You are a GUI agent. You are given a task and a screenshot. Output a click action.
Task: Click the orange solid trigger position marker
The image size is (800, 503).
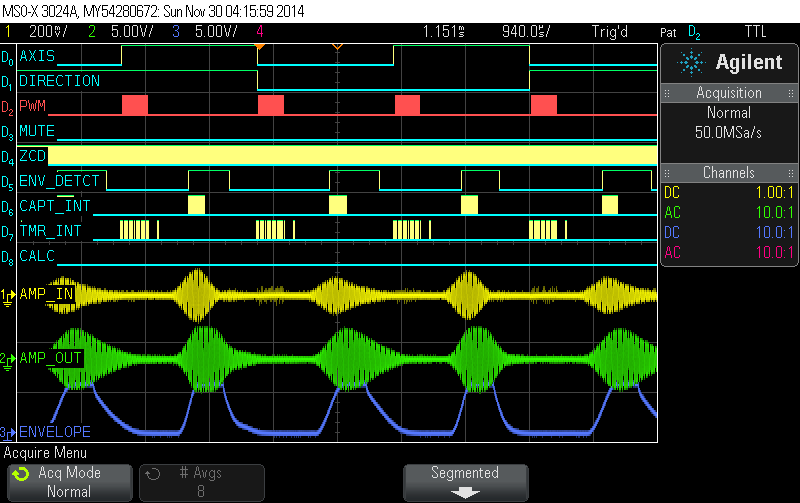tap(259, 46)
